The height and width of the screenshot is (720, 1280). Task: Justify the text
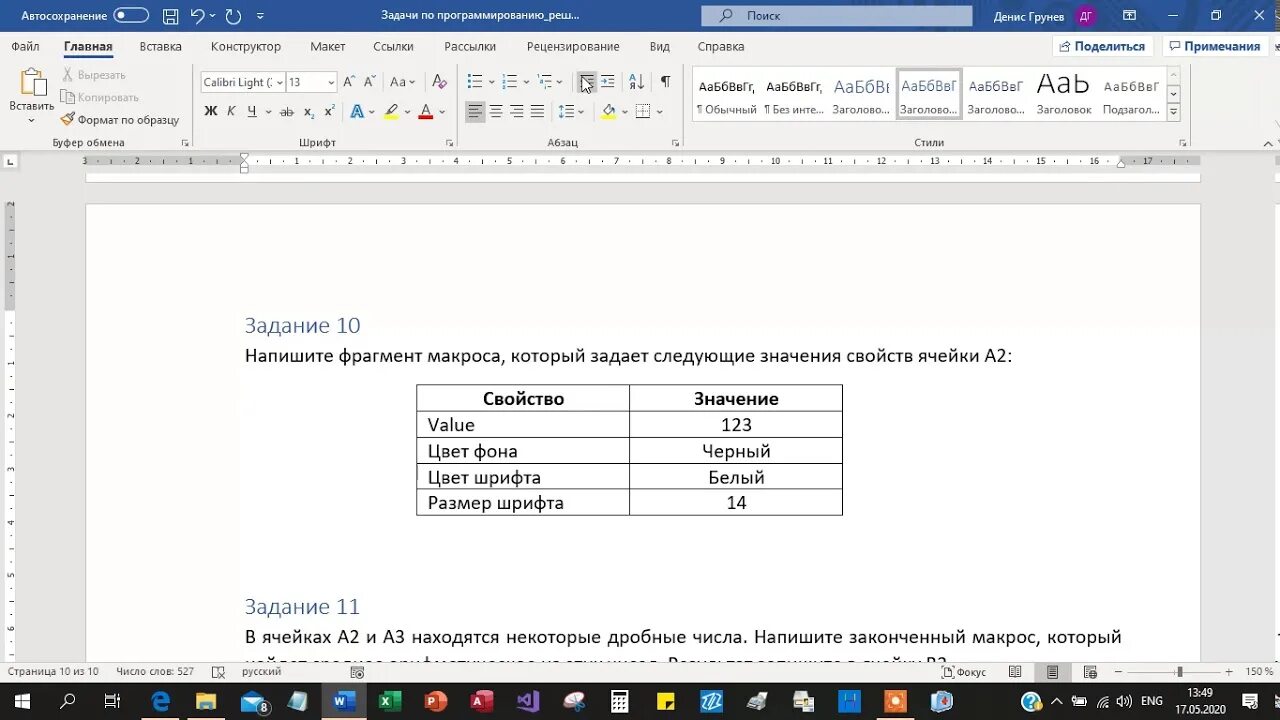(x=537, y=111)
